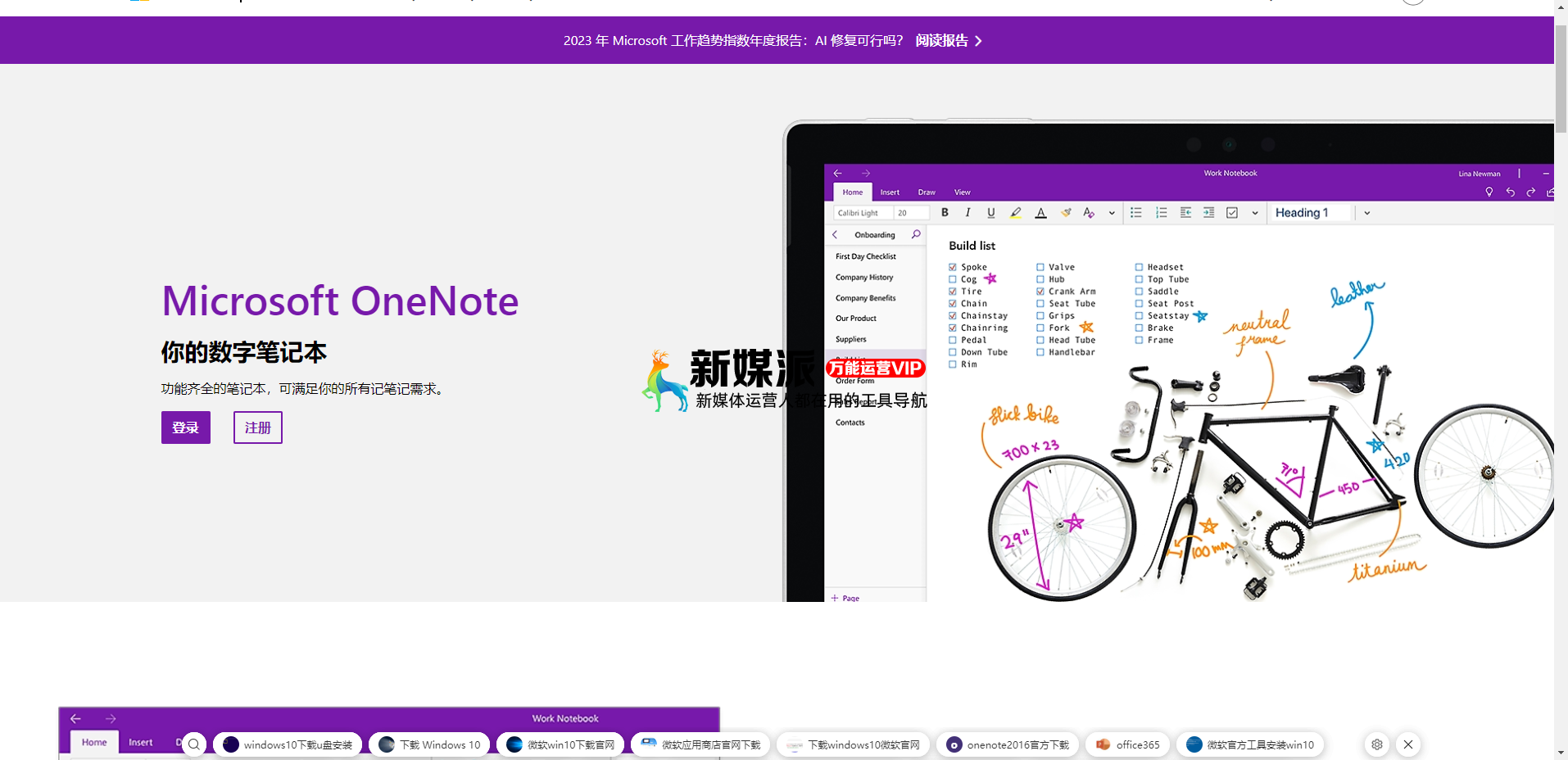
Task: Open the suggestion bar settings gear
Action: pyautogui.click(x=1377, y=744)
